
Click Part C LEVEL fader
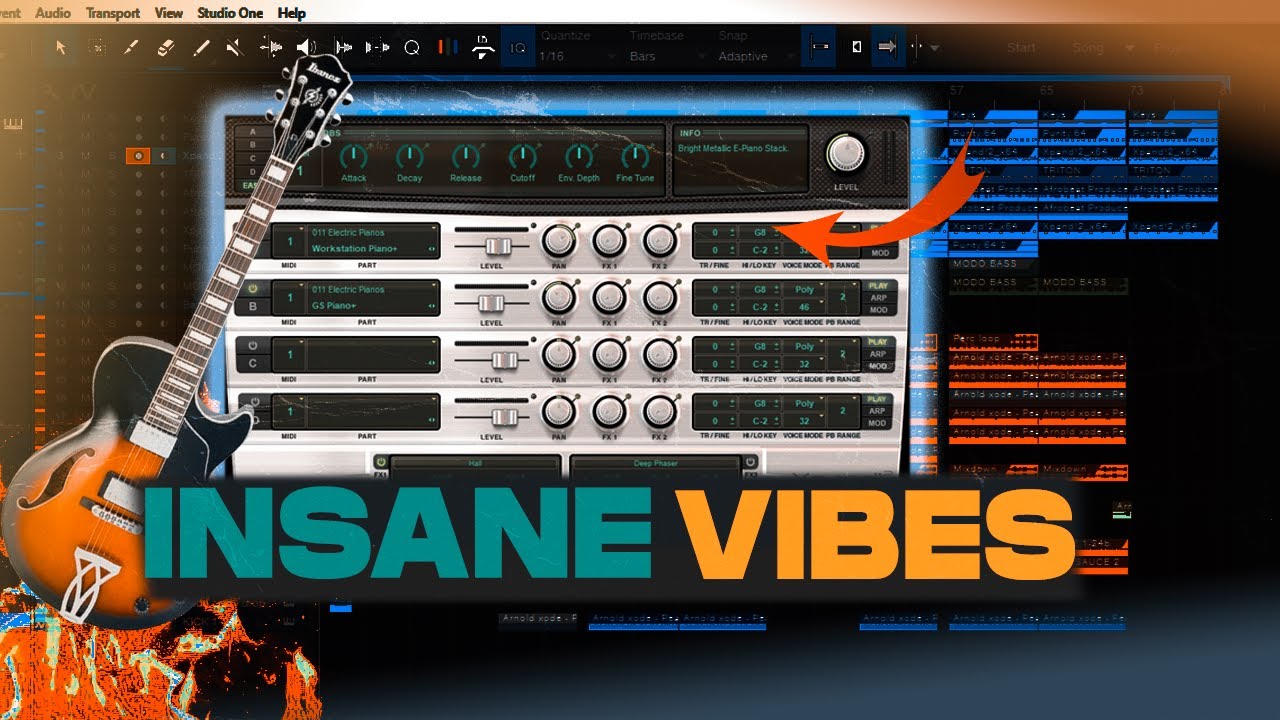(505, 360)
